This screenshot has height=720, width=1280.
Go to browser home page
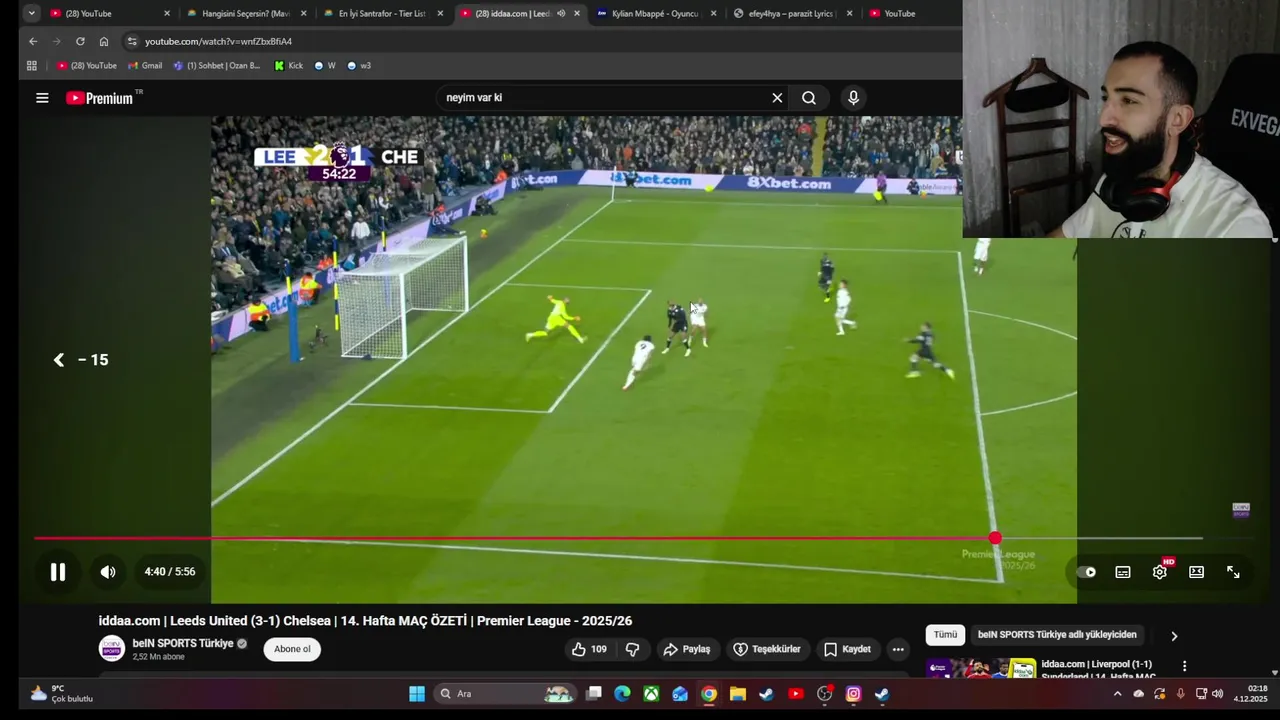pos(104,41)
